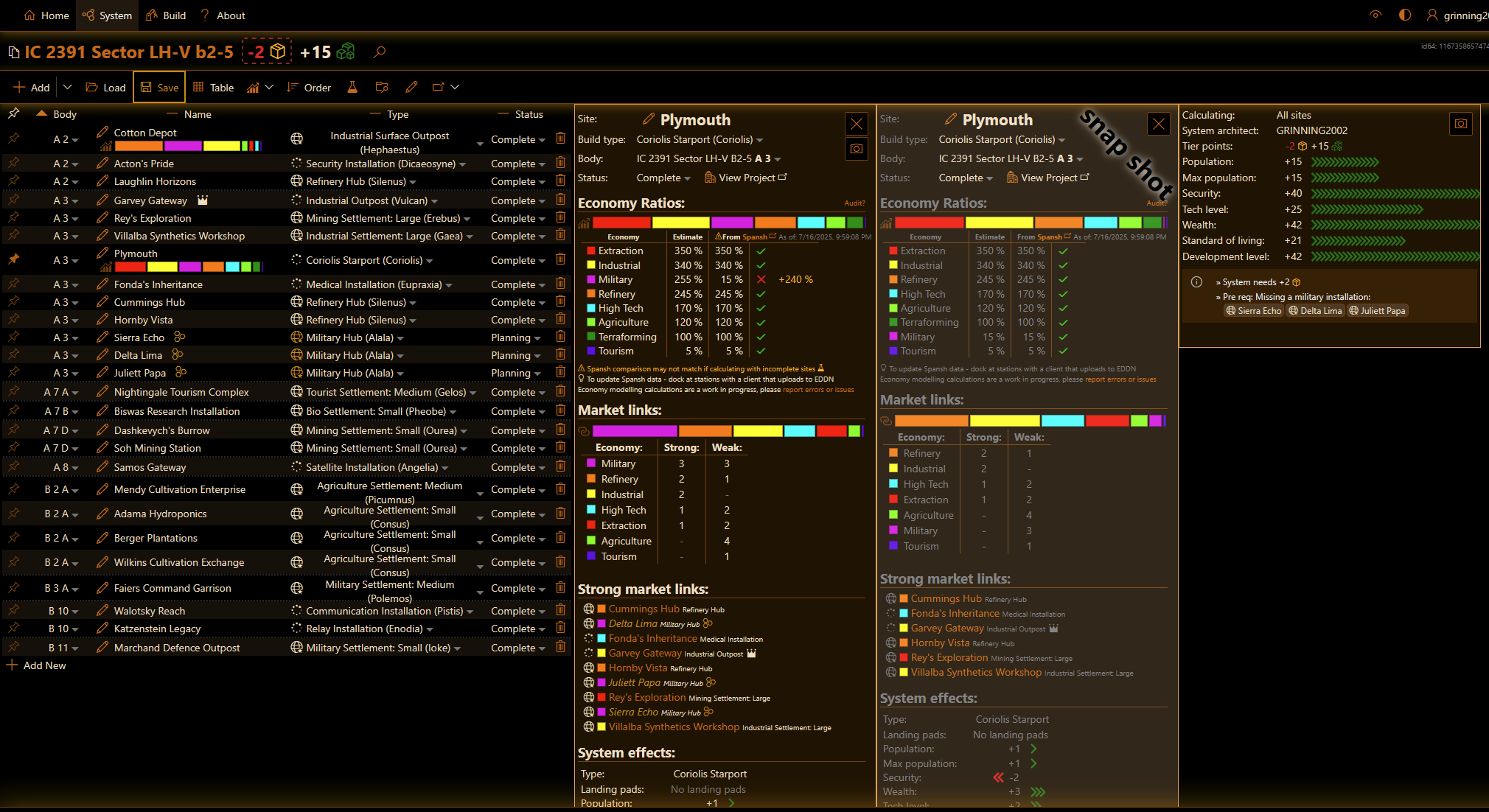
Task: Open the Build menu
Action: tap(166, 15)
